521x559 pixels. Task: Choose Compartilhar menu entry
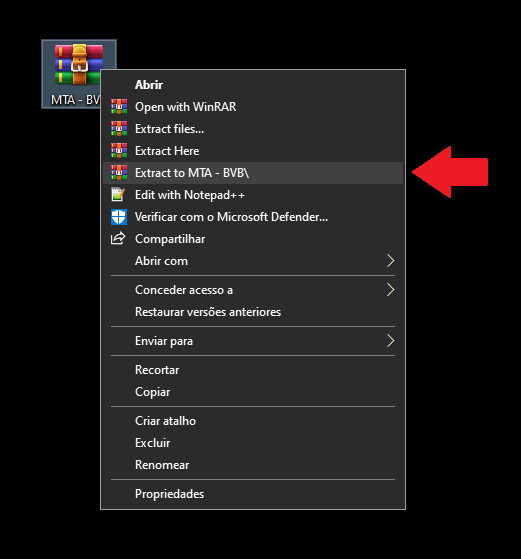[x=253, y=239]
